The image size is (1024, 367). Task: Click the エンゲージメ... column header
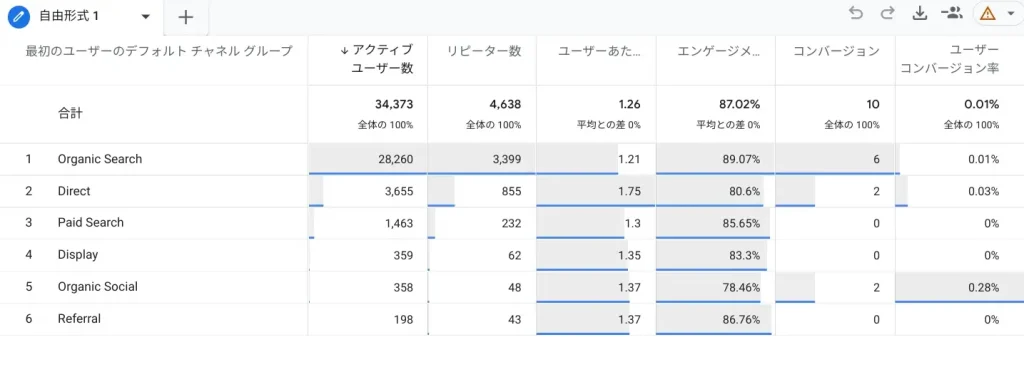(x=719, y=52)
